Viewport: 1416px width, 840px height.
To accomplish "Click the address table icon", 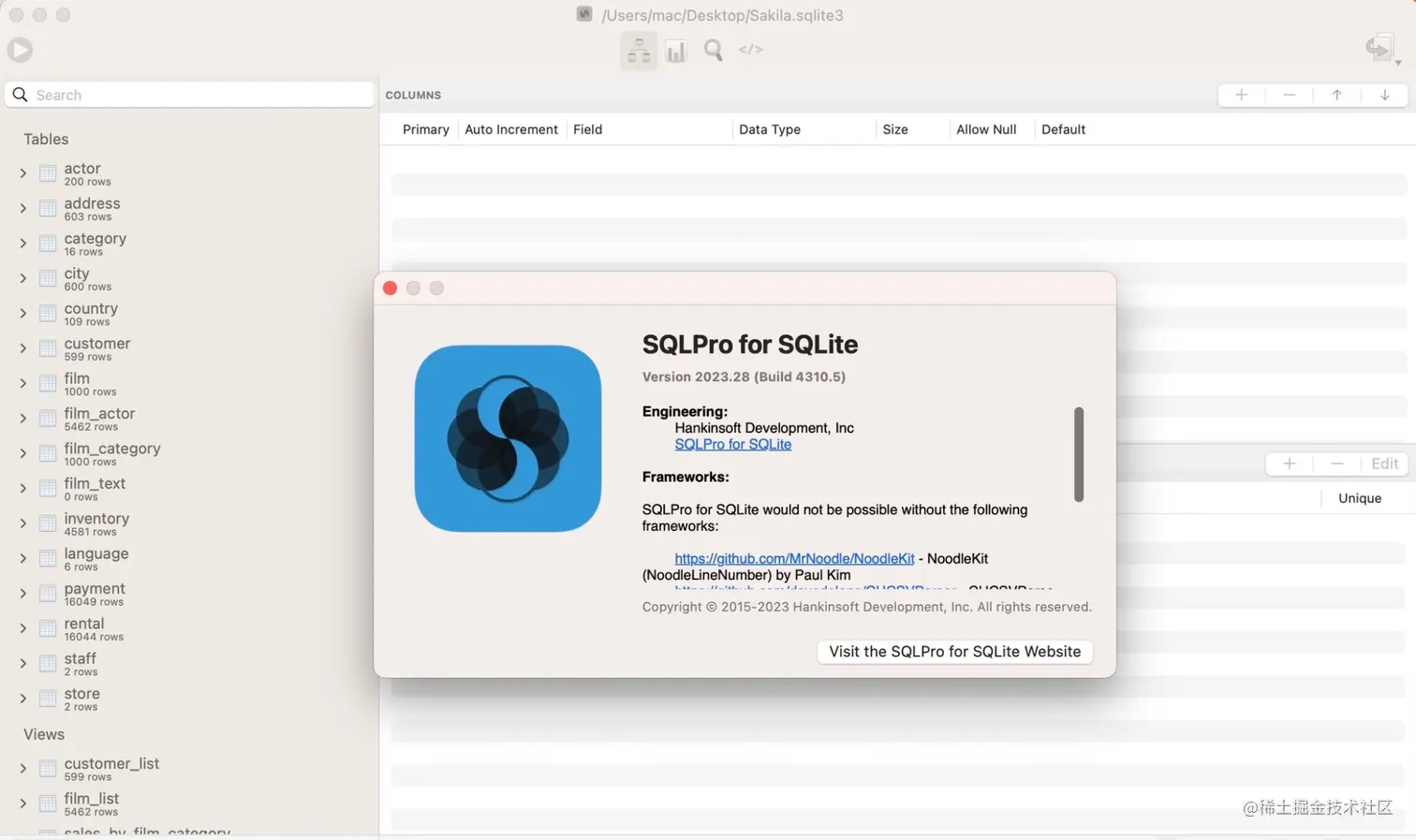I will pyautogui.click(x=48, y=208).
